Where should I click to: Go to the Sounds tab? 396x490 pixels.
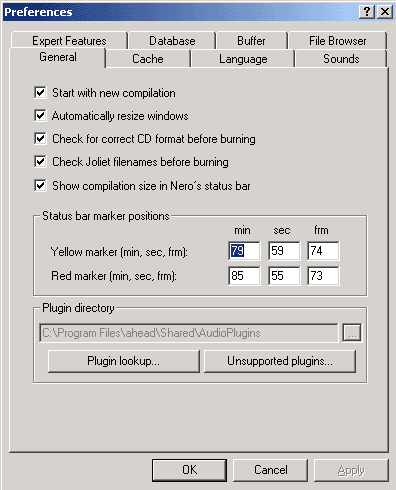click(x=341, y=59)
